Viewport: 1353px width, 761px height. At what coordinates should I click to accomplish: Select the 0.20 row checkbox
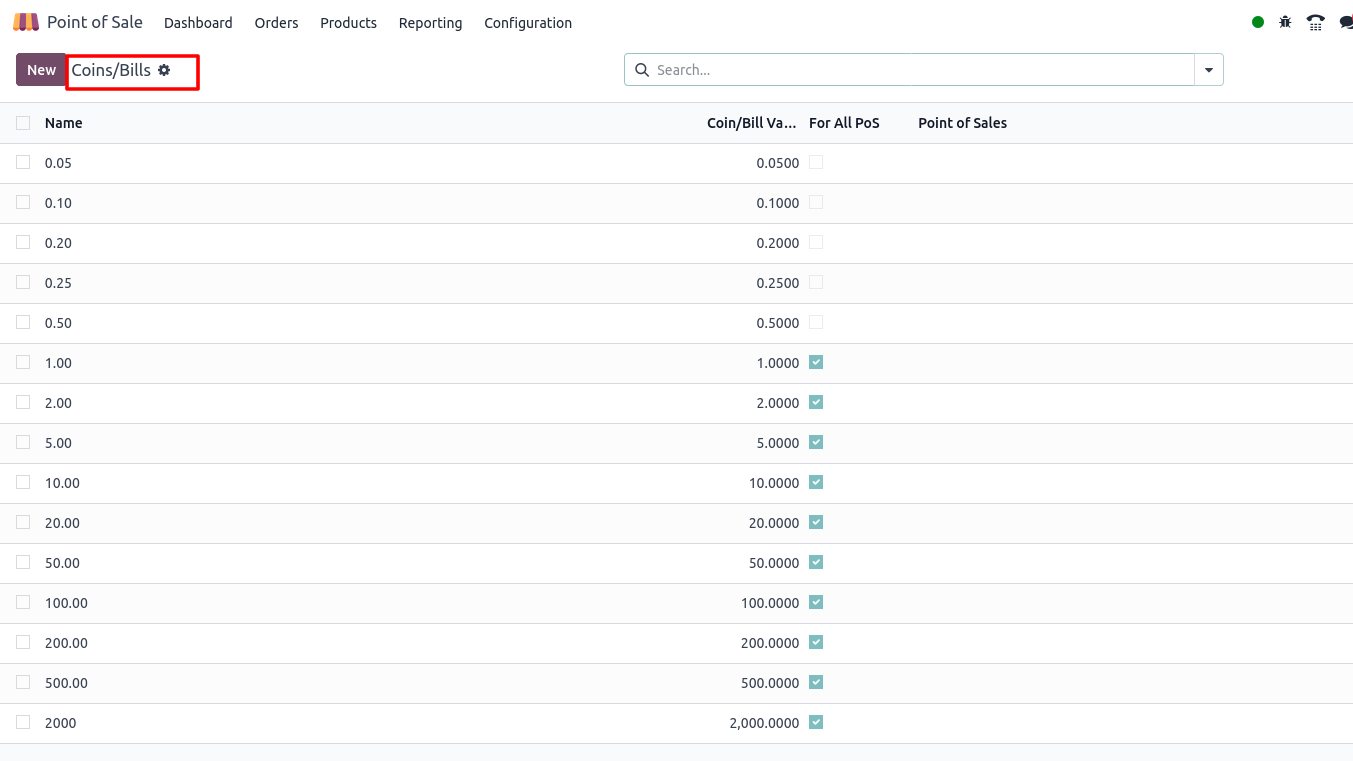tap(23, 242)
